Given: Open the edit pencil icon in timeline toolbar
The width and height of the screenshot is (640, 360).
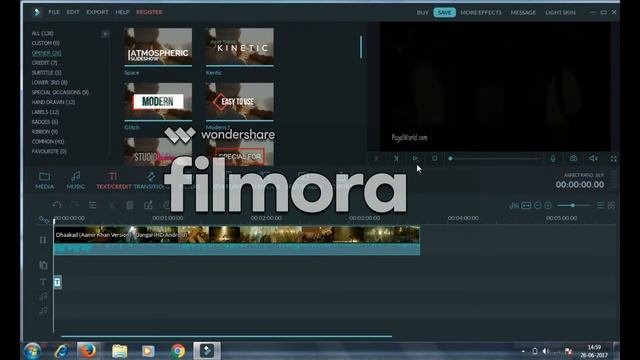Looking at the screenshot, I should [x=148, y=205].
